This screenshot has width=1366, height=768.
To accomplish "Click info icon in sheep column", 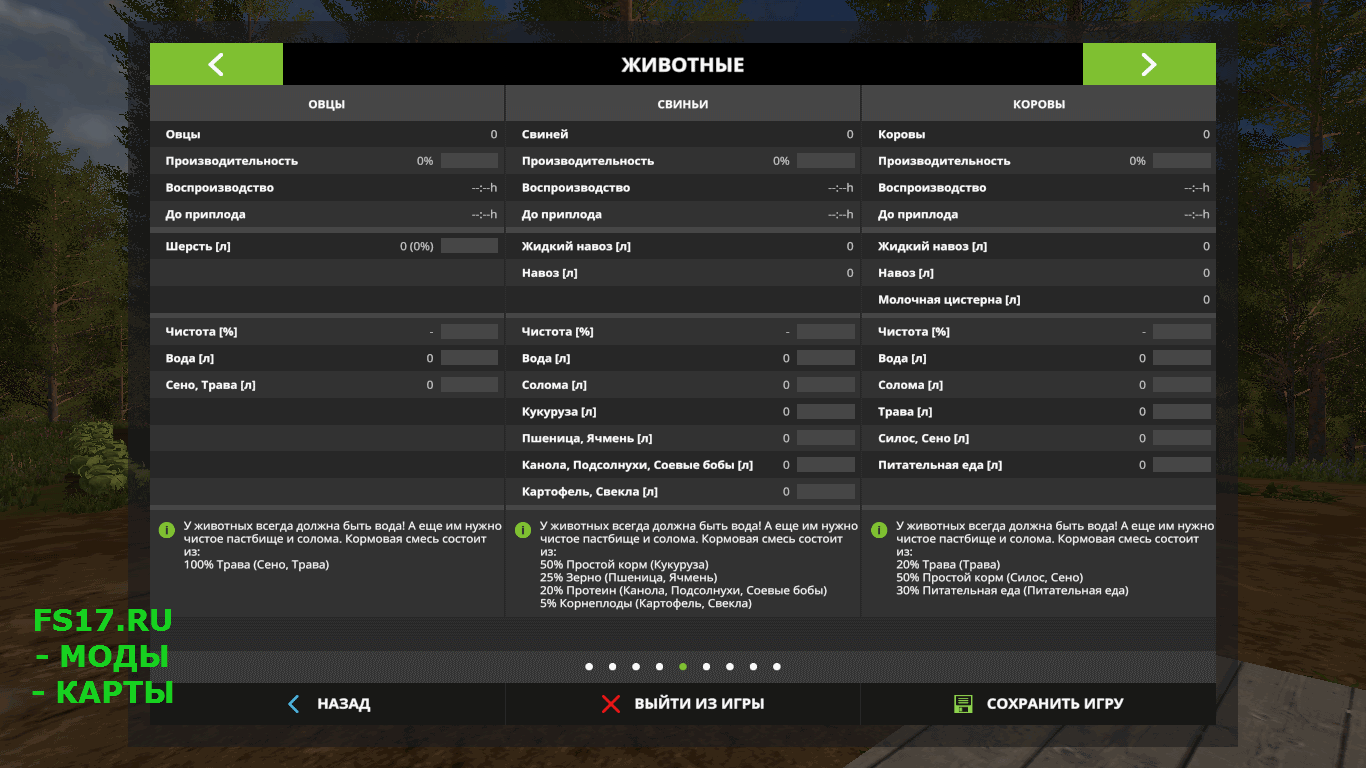I will coord(166,529).
